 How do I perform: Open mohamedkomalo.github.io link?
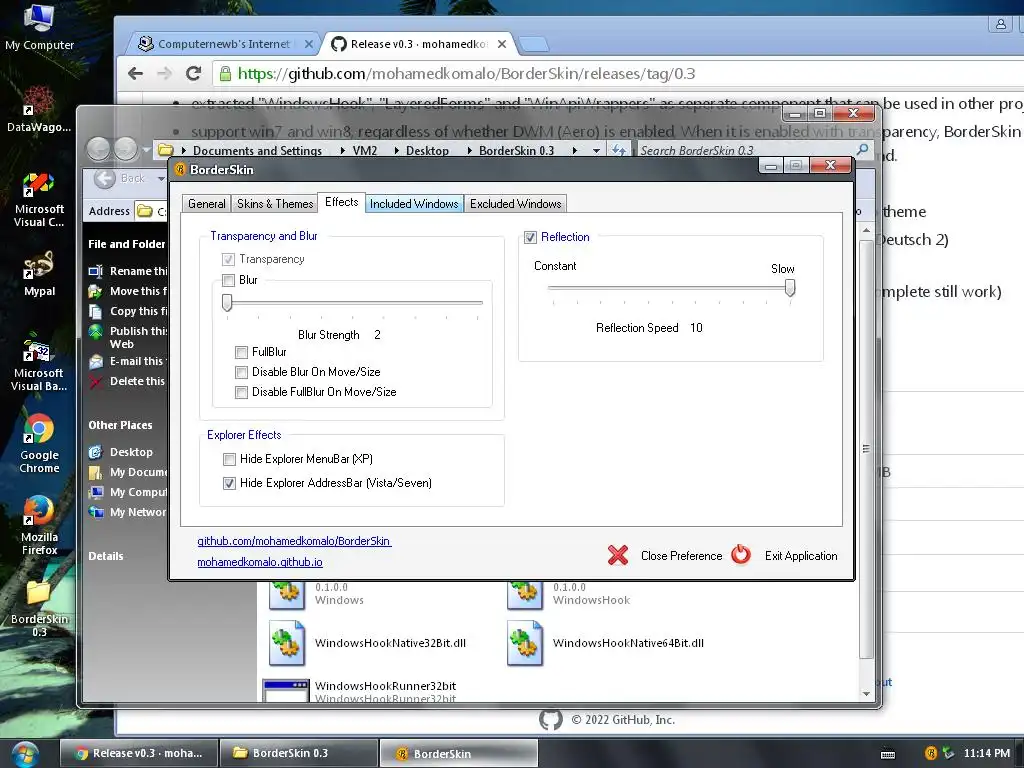tap(260, 562)
